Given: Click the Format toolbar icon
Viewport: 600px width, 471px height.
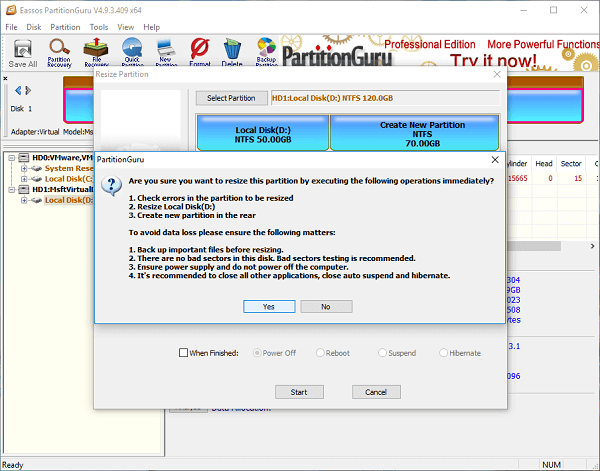Looking at the screenshot, I should [200, 52].
